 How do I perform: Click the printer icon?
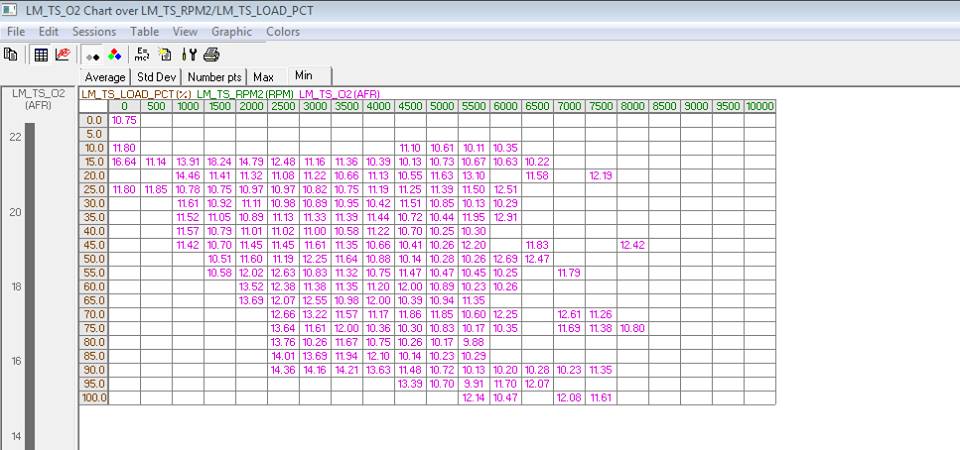click(211, 55)
